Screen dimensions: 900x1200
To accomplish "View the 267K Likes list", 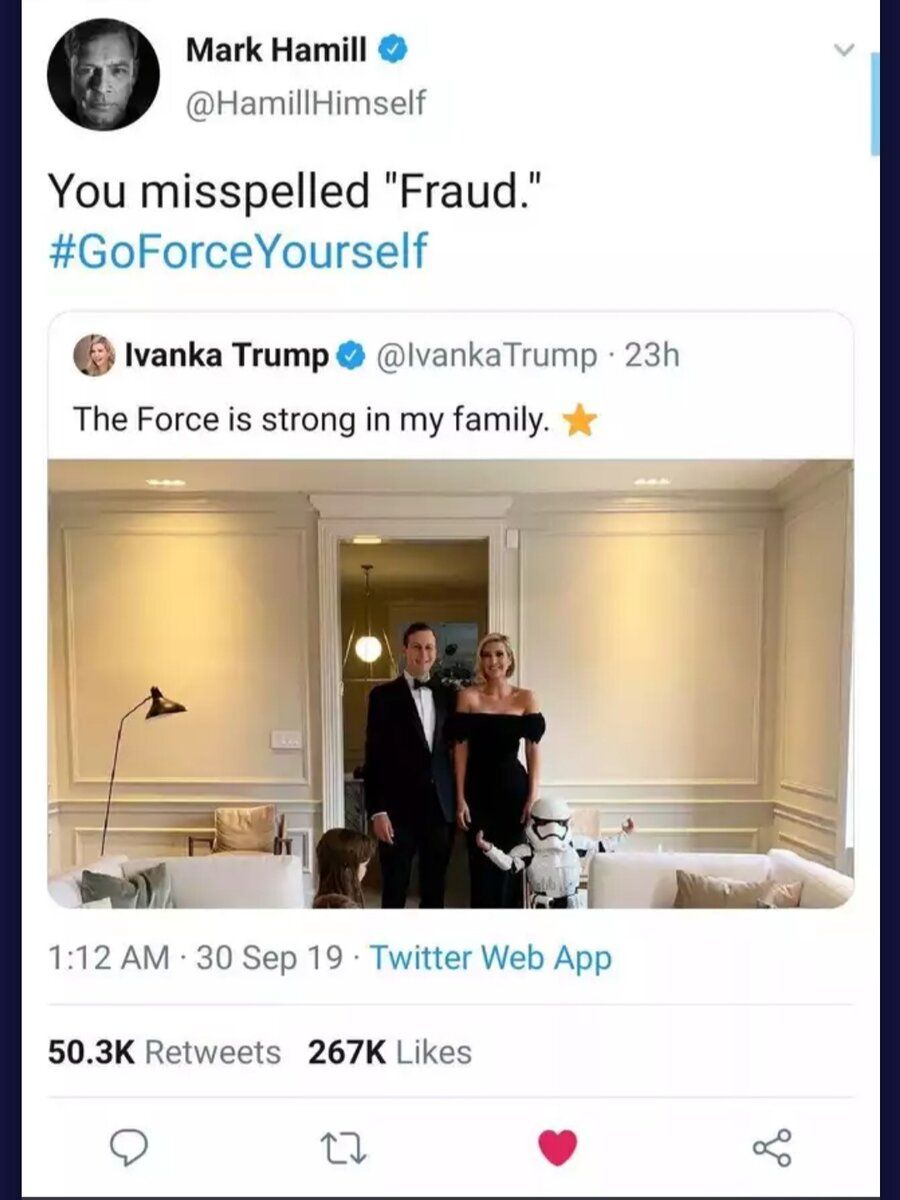I will pos(391,1052).
